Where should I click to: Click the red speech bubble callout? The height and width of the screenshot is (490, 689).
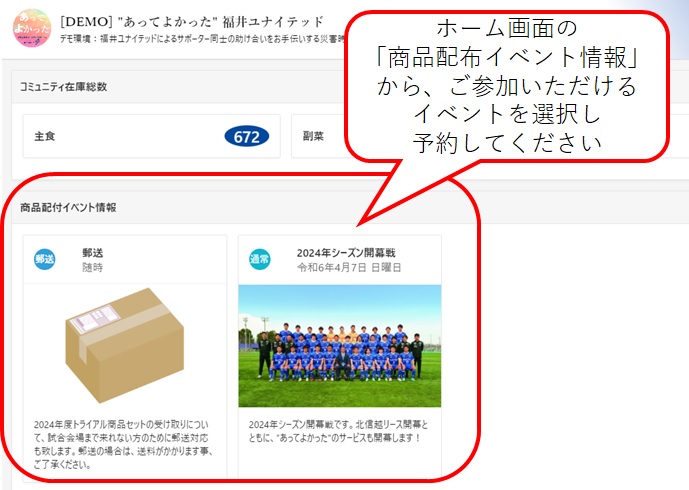coord(507,86)
